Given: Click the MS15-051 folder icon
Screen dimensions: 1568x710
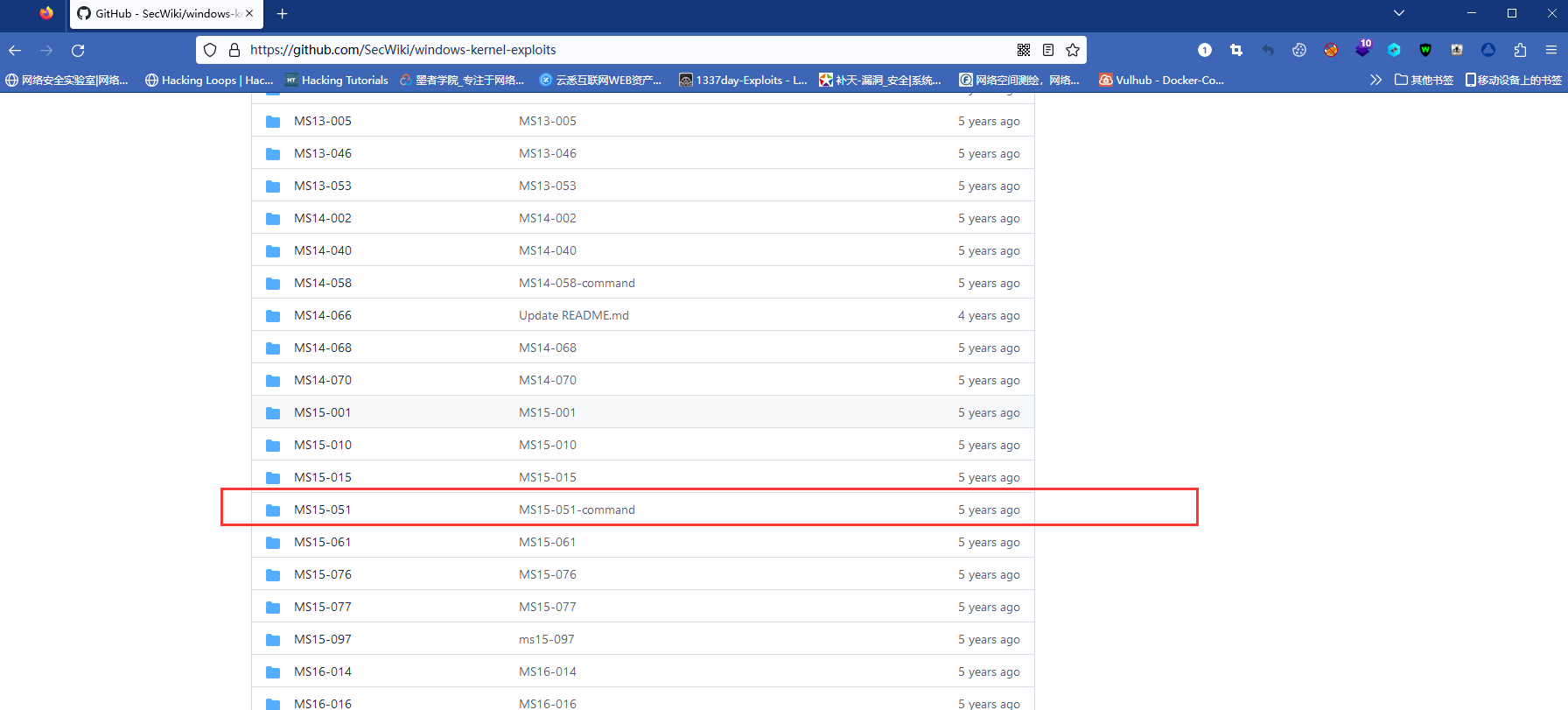Looking at the screenshot, I should coord(273,510).
